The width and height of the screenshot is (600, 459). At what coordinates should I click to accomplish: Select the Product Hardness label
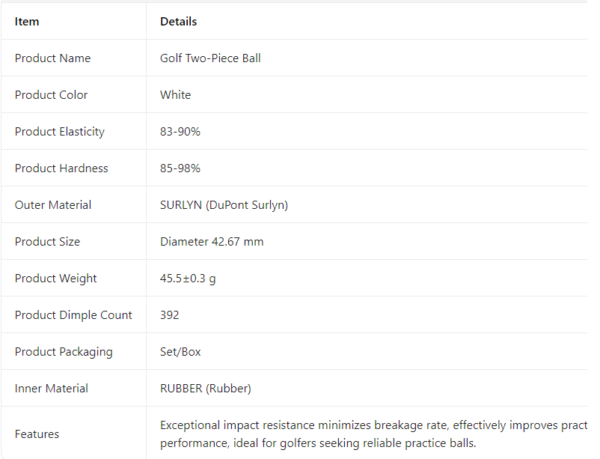(x=61, y=168)
